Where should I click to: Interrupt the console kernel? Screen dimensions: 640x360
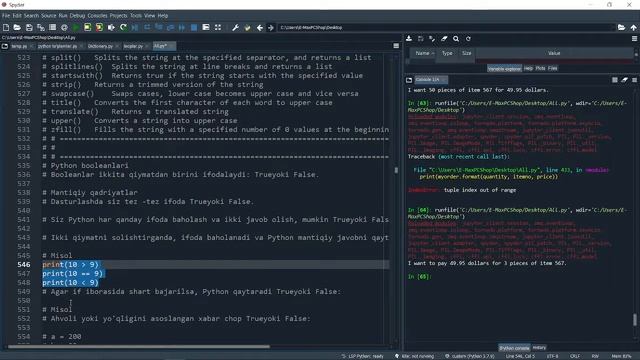[x=615, y=80]
